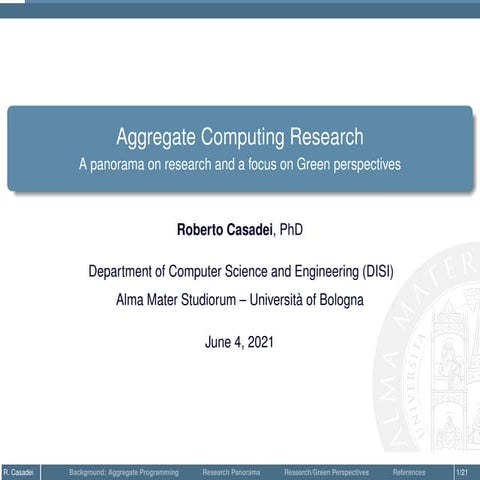Jump to the References section
Screen dimensions: 480x480
[409, 472]
